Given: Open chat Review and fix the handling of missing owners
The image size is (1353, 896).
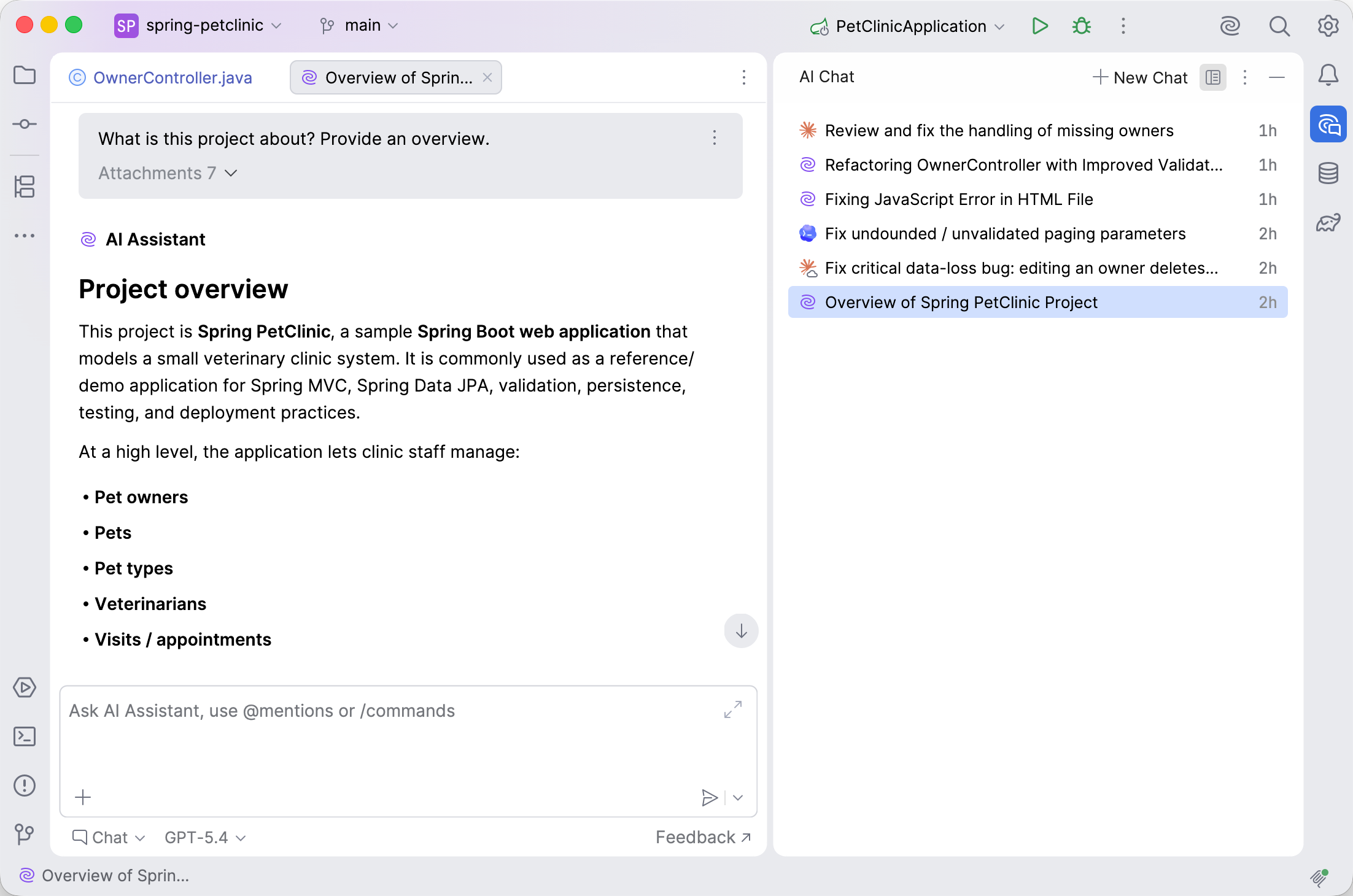Looking at the screenshot, I should pyautogui.click(x=1038, y=131).
